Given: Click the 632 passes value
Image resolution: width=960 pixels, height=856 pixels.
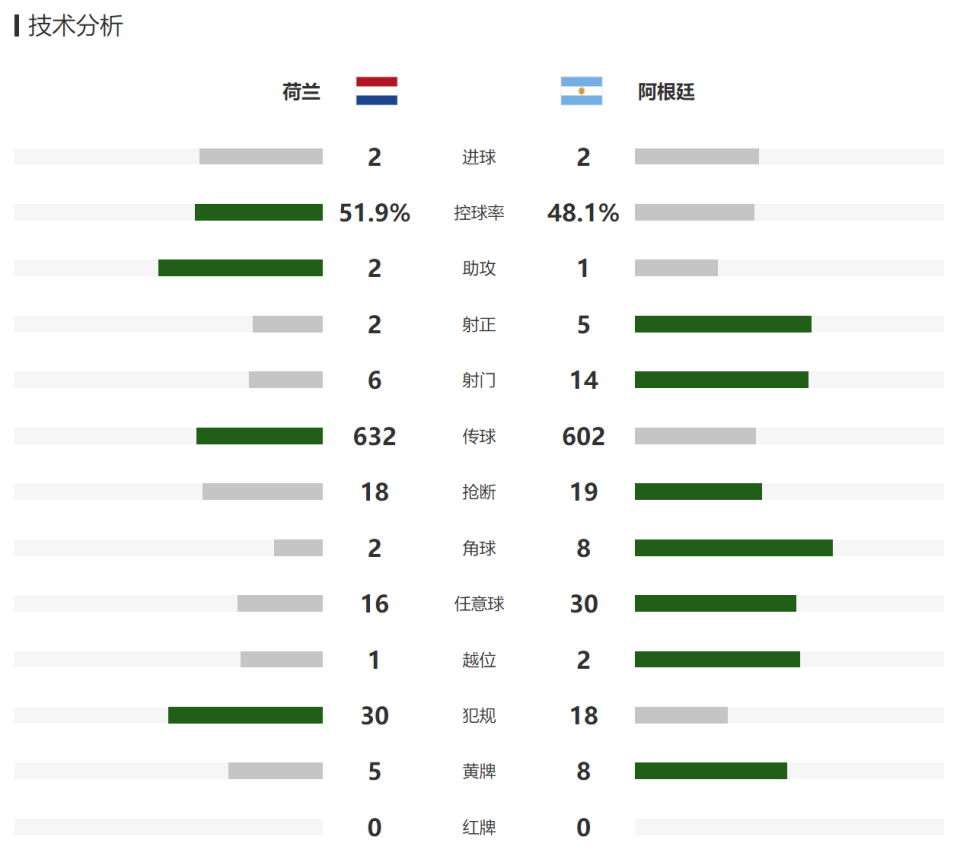Looking at the screenshot, I should pyautogui.click(x=374, y=437).
